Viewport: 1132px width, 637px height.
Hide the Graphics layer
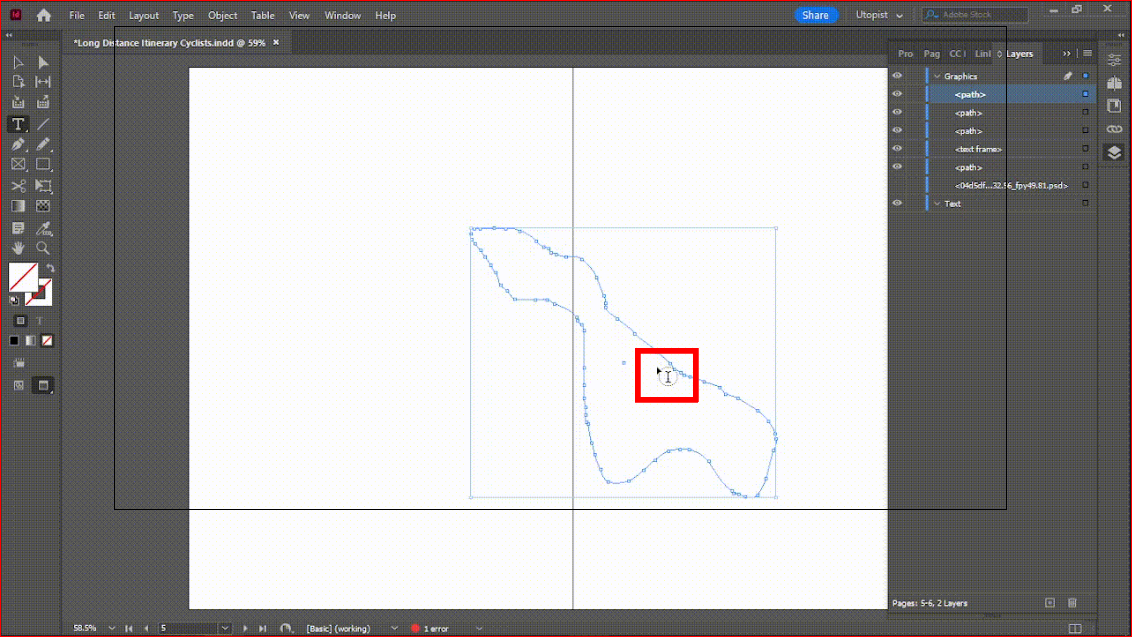pyautogui.click(x=897, y=76)
